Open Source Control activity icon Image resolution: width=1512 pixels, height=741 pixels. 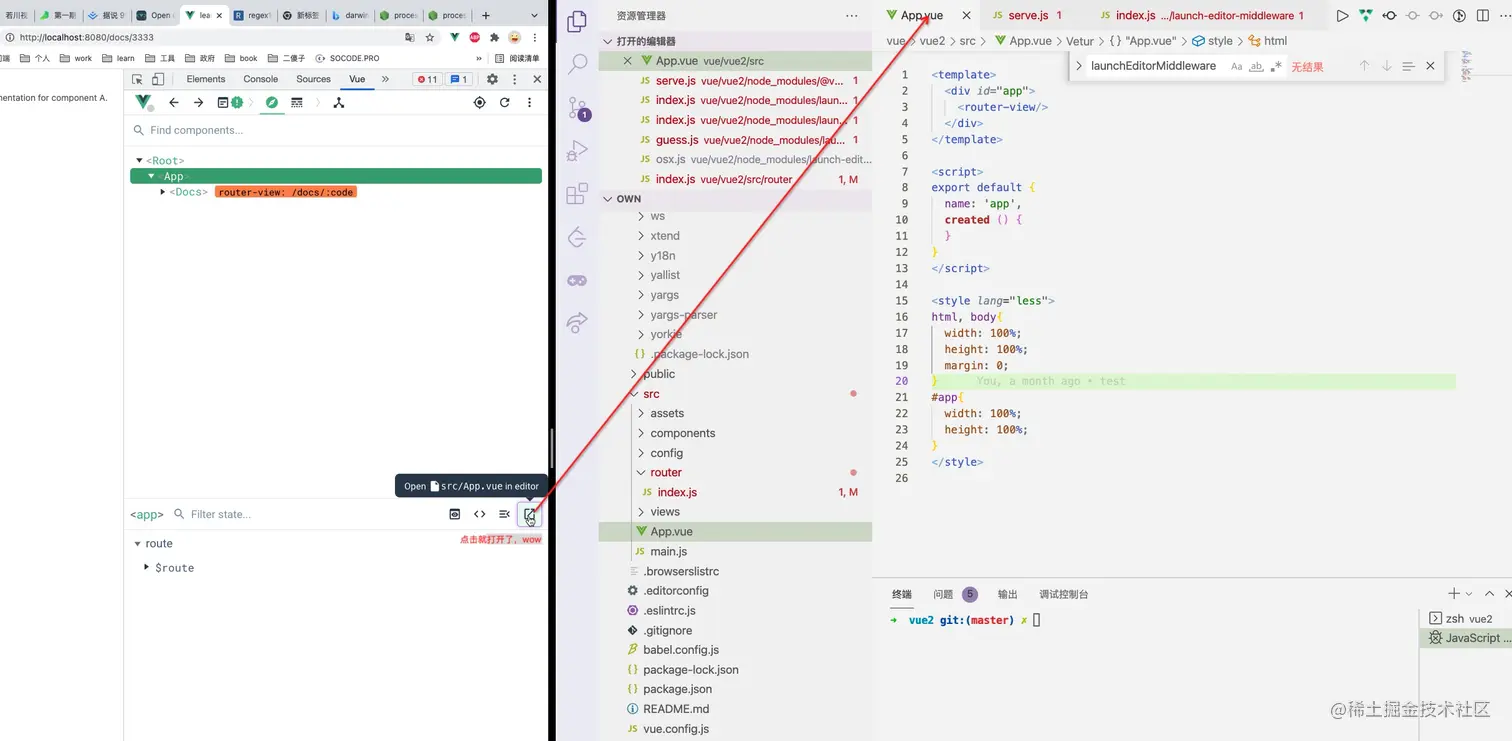pyautogui.click(x=577, y=108)
